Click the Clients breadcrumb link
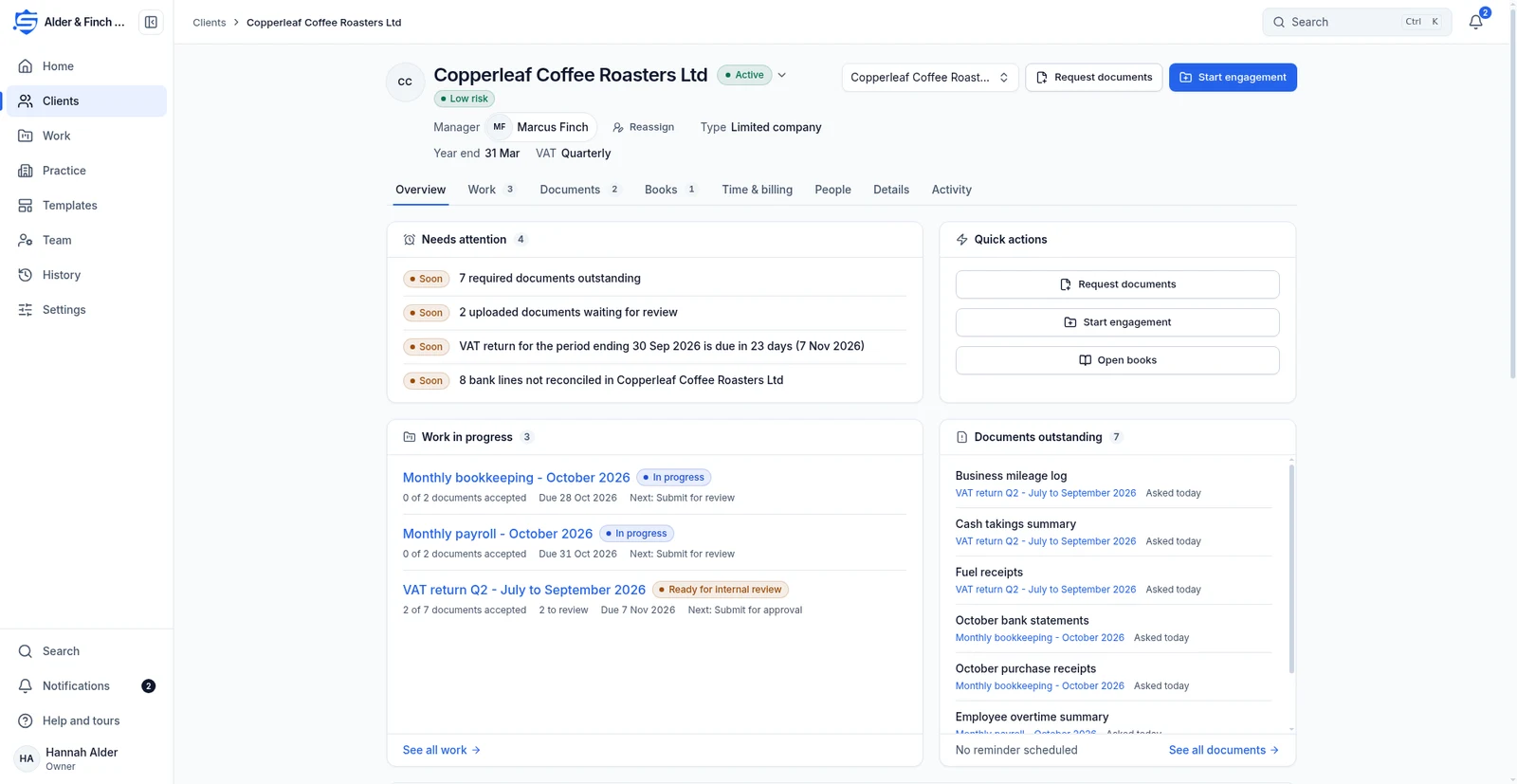 [x=210, y=22]
